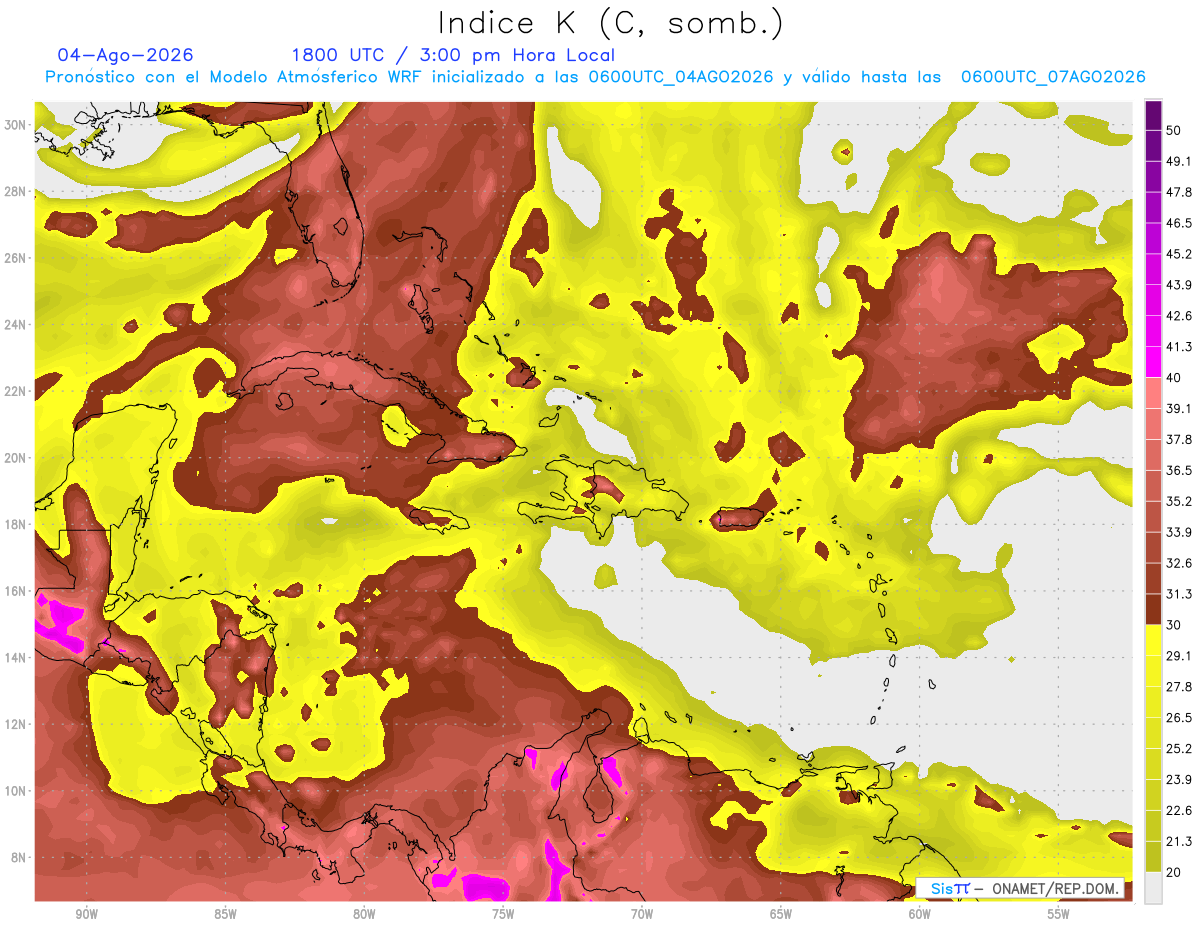Click the latitude label '28N'
1200x927 pixels.
pos(15,191)
